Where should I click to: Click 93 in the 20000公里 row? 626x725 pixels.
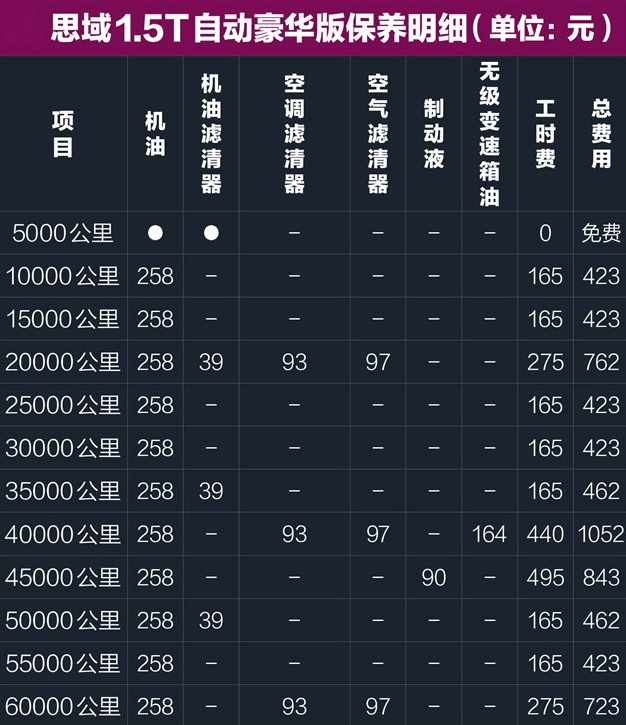pos(295,362)
